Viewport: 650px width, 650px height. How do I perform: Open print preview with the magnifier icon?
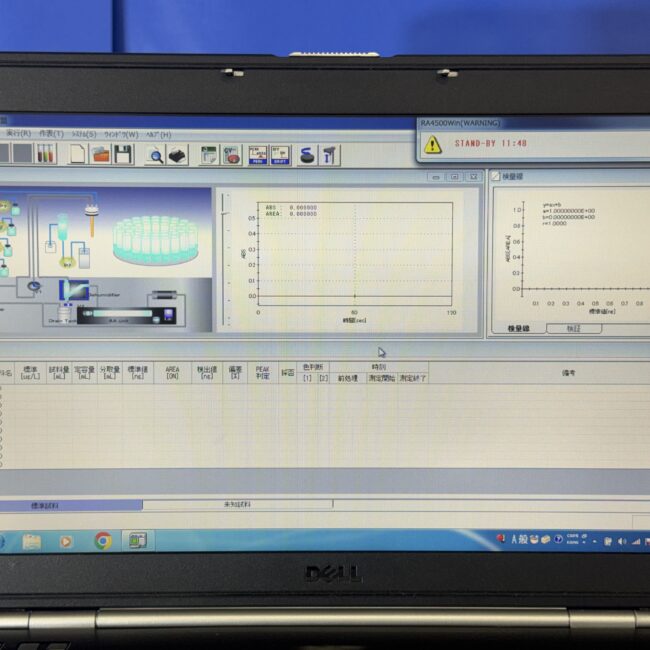pyautogui.click(x=155, y=154)
